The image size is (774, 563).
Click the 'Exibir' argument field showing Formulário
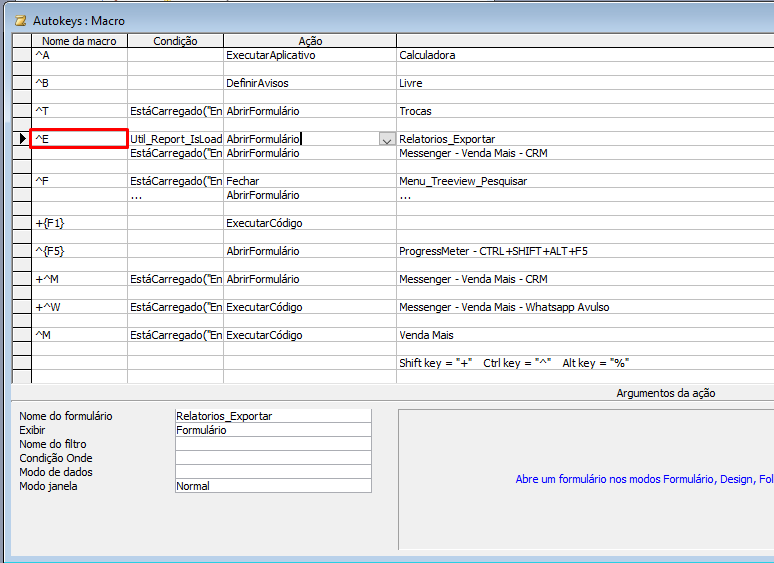pos(272,430)
